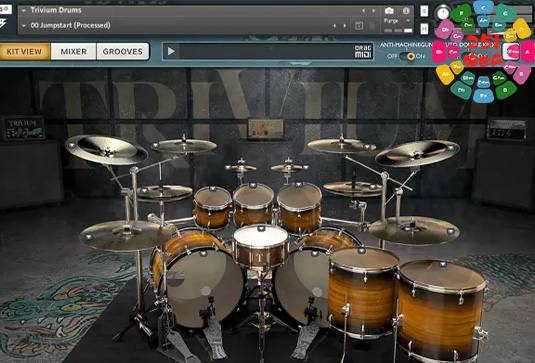Mute the instrument with the M button
Screen dimensions: 535x363
[424, 29]
